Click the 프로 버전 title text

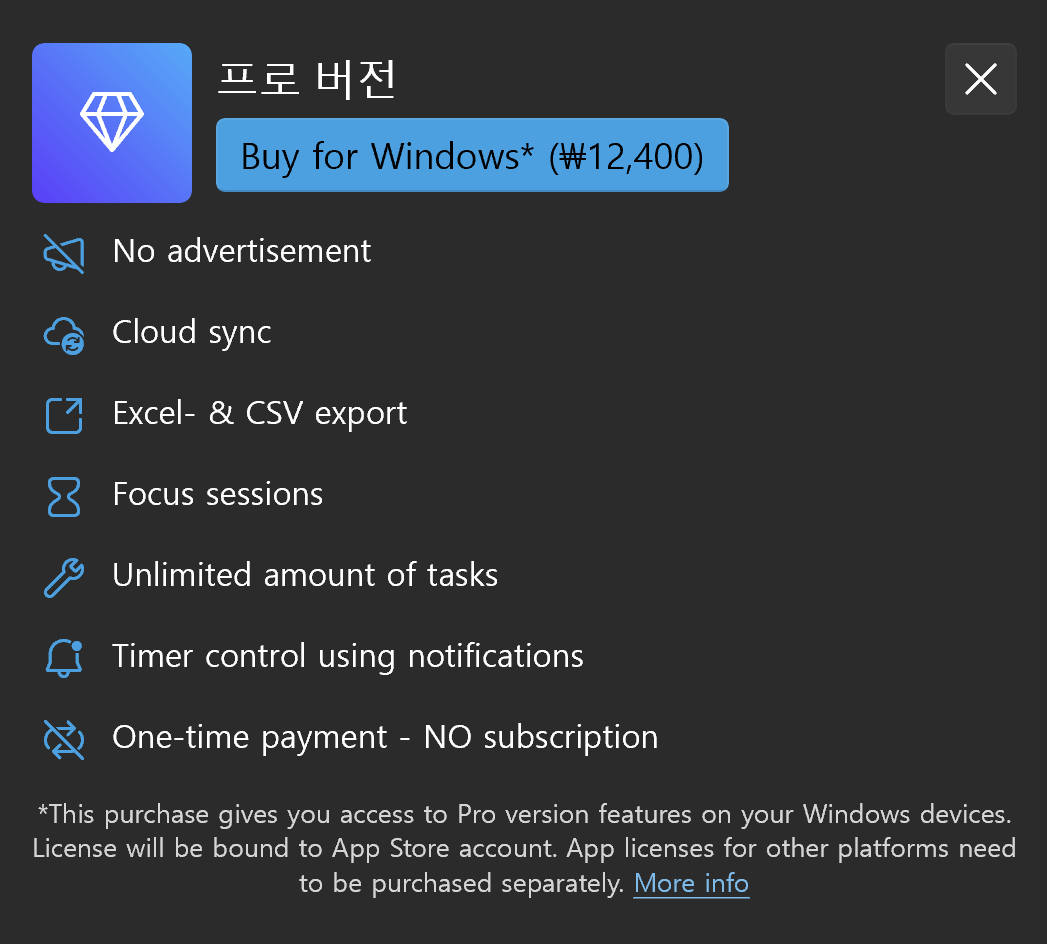click(305, 82)
